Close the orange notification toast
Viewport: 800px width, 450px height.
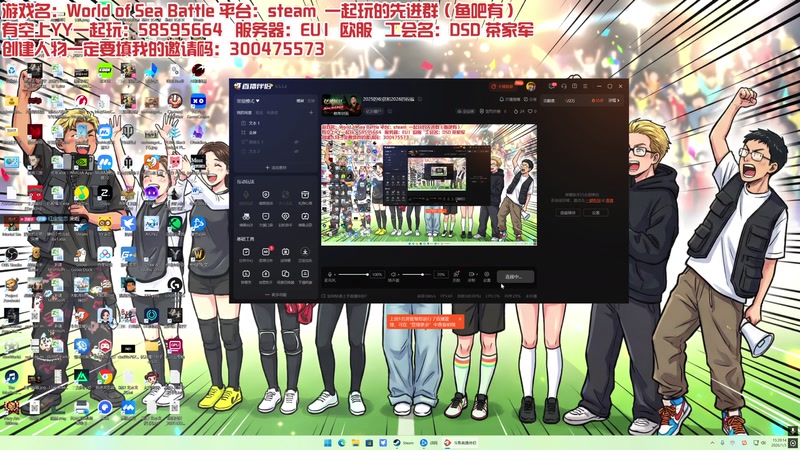point(459,319)
